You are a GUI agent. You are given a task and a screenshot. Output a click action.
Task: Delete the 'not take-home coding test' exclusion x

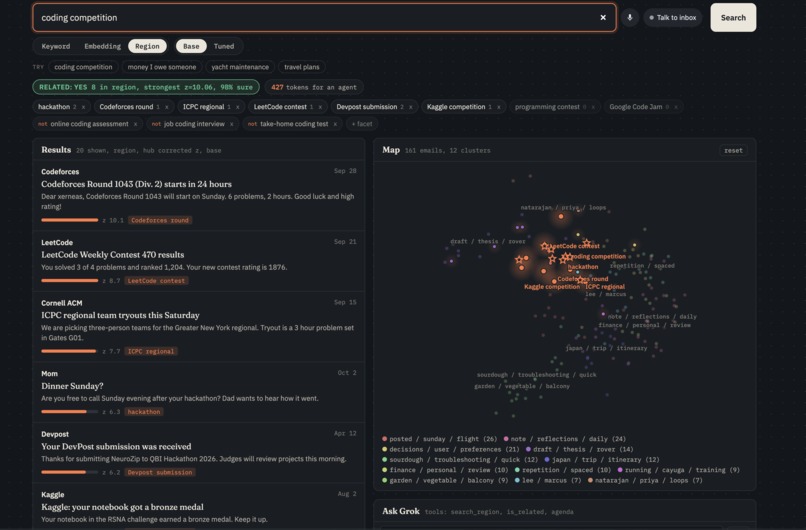click(335, 124)
